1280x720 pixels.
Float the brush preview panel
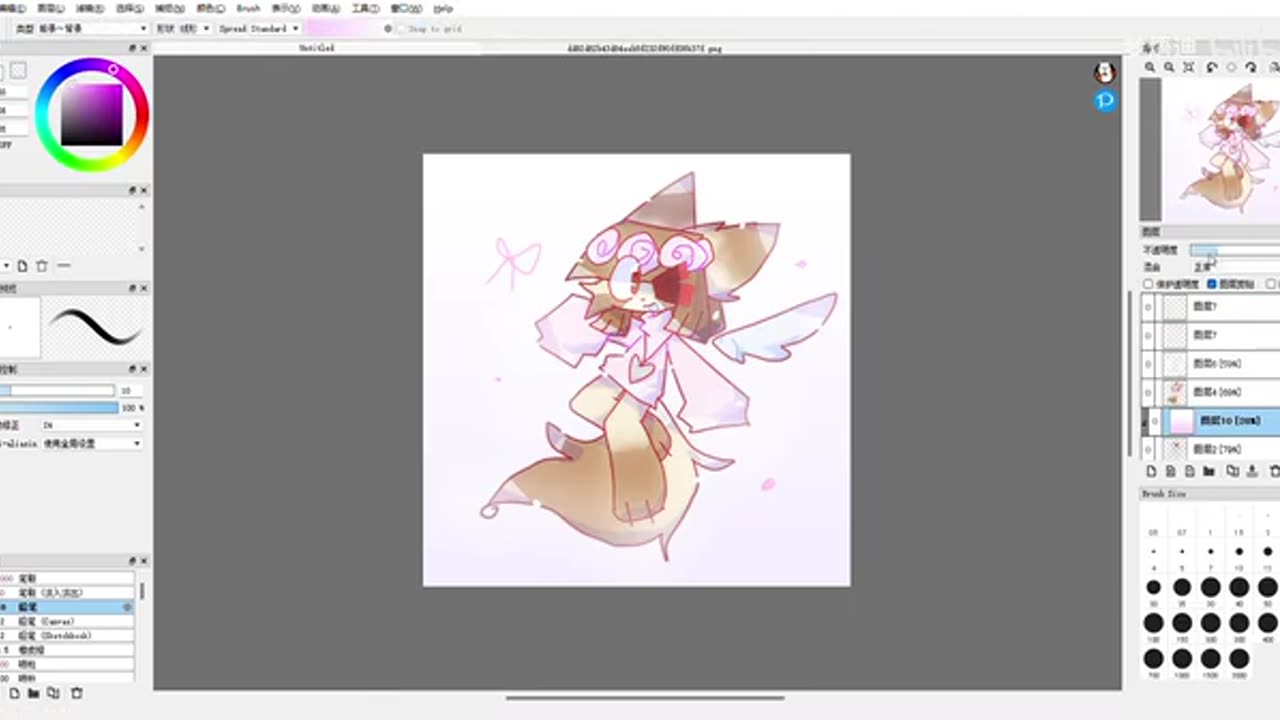click(x=133, y=288)
